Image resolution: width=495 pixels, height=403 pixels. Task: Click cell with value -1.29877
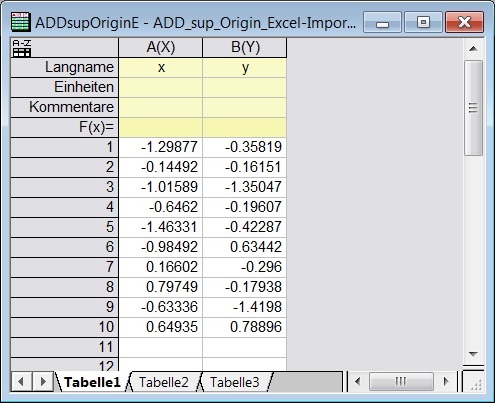coord(161,147)
